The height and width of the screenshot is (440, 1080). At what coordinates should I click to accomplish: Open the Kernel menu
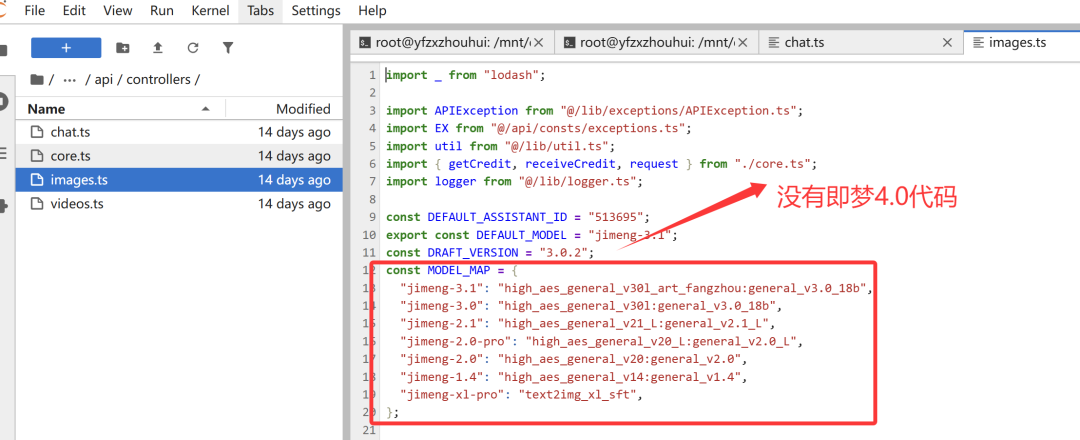coord(211,10)
